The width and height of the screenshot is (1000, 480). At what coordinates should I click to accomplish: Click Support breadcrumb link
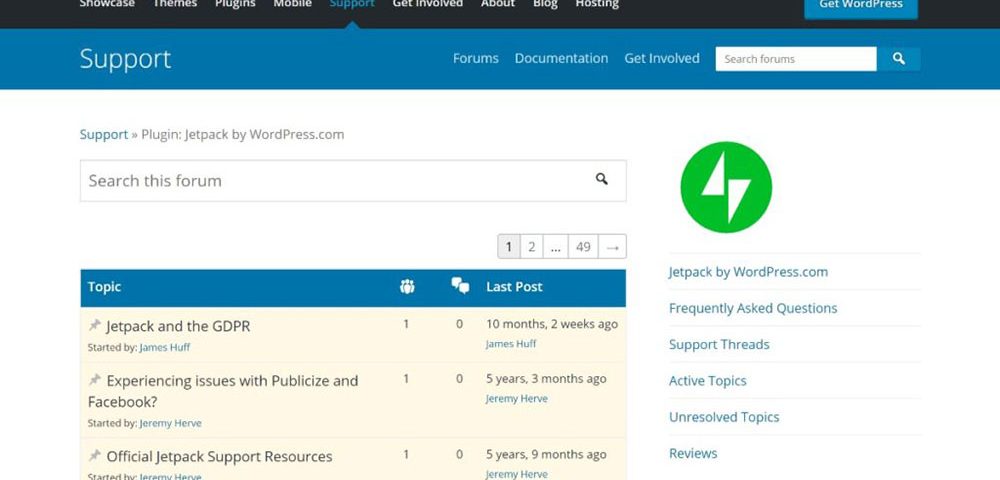coord(104,135)
